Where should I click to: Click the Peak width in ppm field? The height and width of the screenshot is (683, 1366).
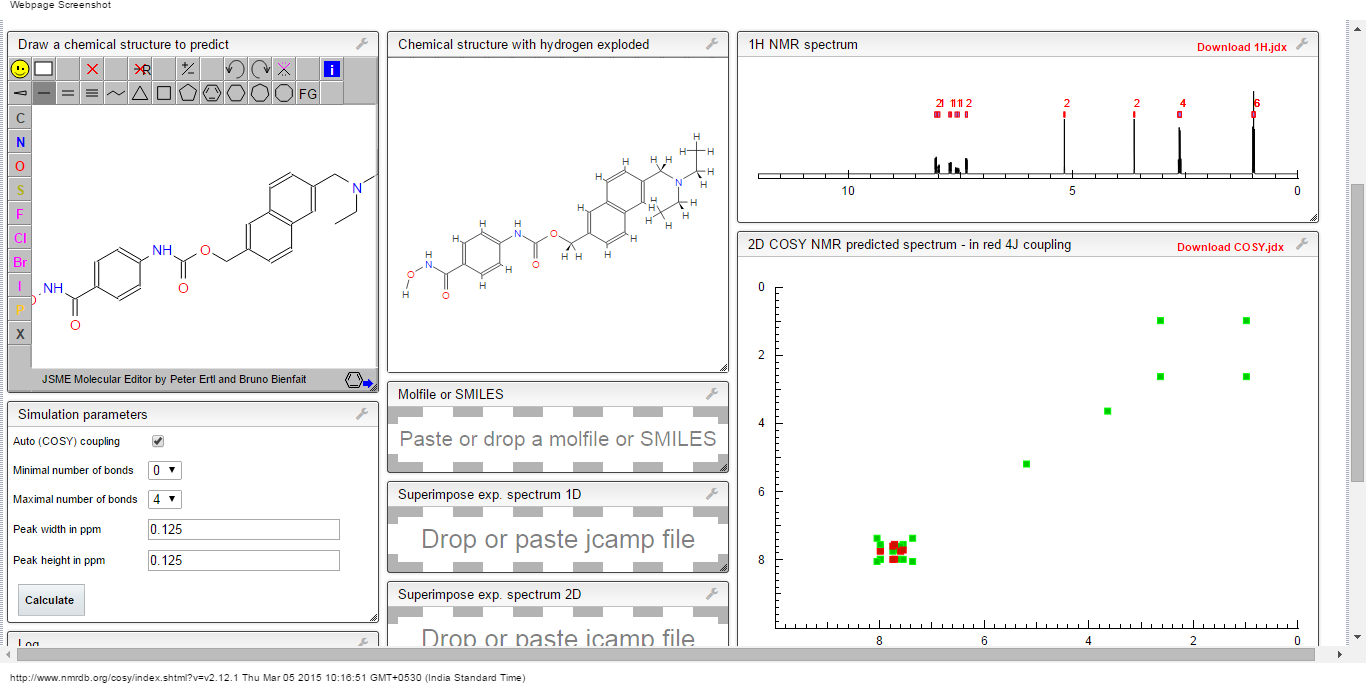pos(244,530)
